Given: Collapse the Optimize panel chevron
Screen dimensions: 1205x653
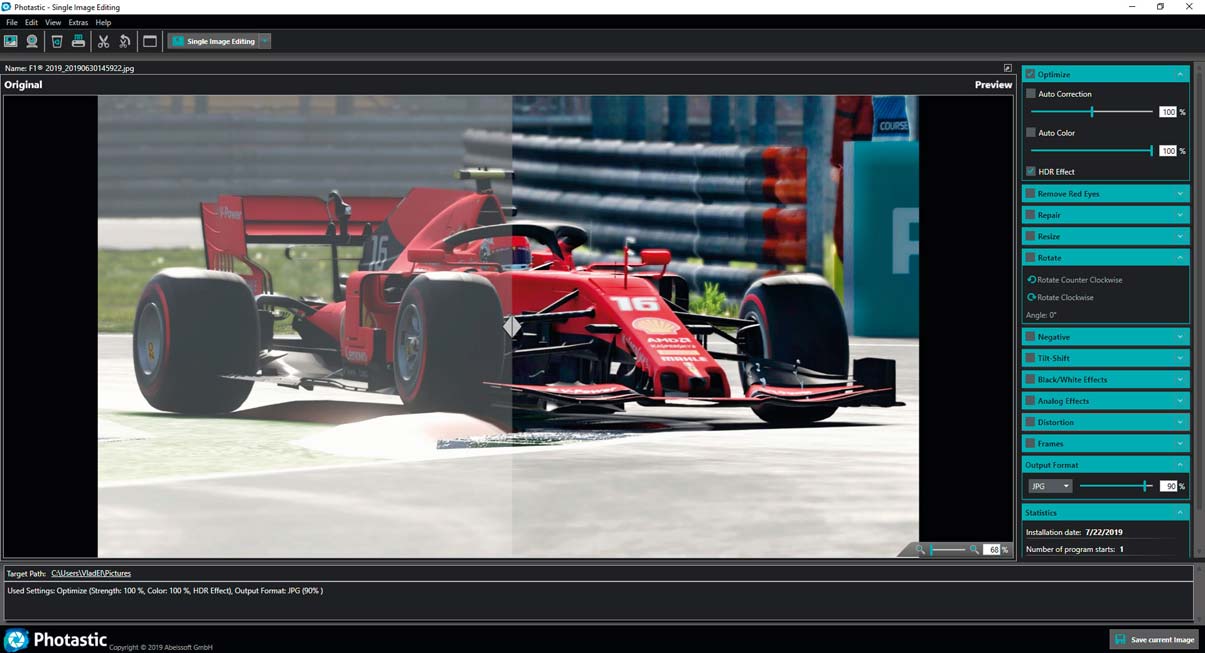Looking at the screenshot, I should [x=1180, y=74].
